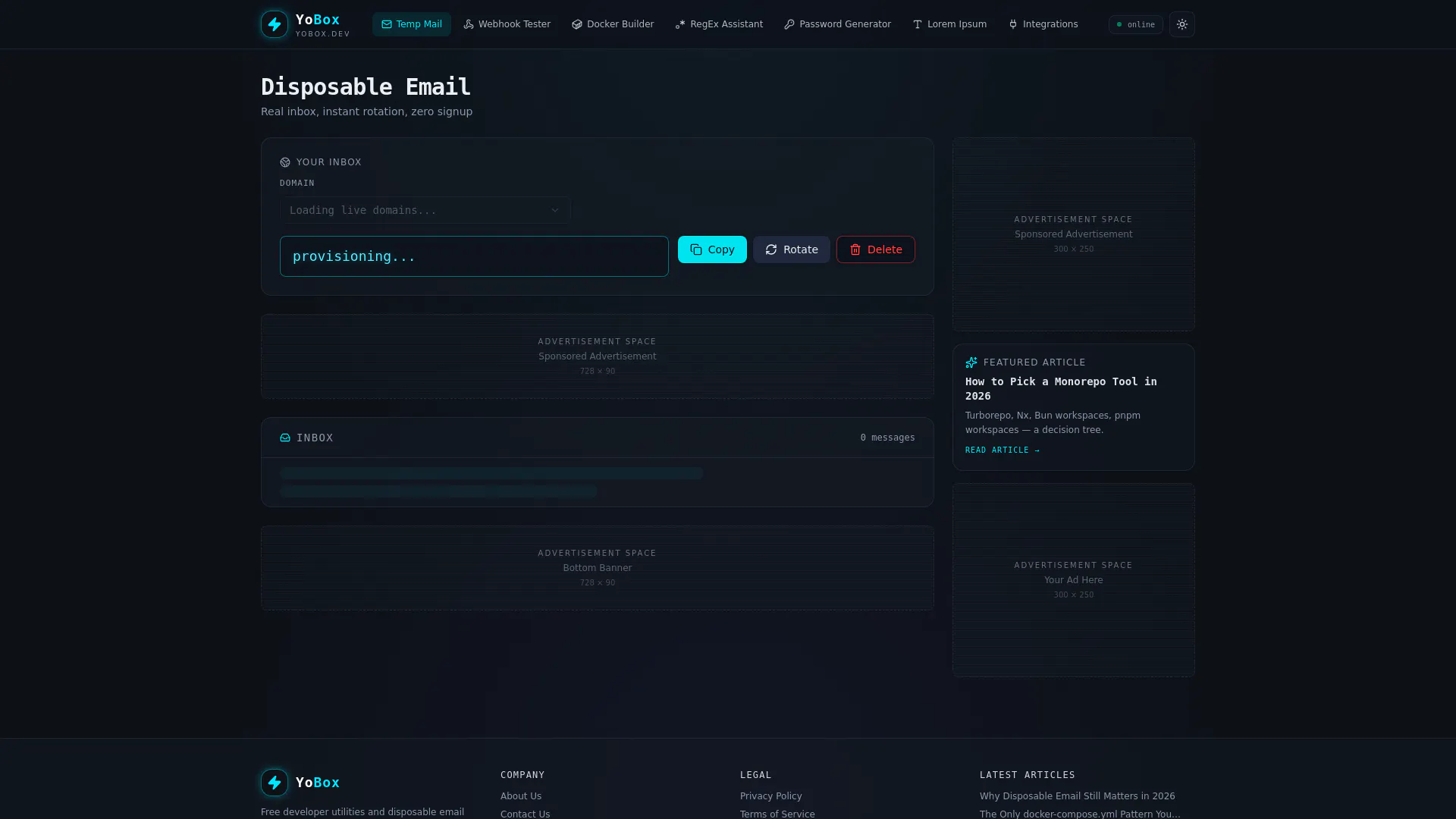Click the YoBox lightning logo in header
The height and width of the screenshot is (819, 1456).
pyautogui.click(x=274, y=24)
